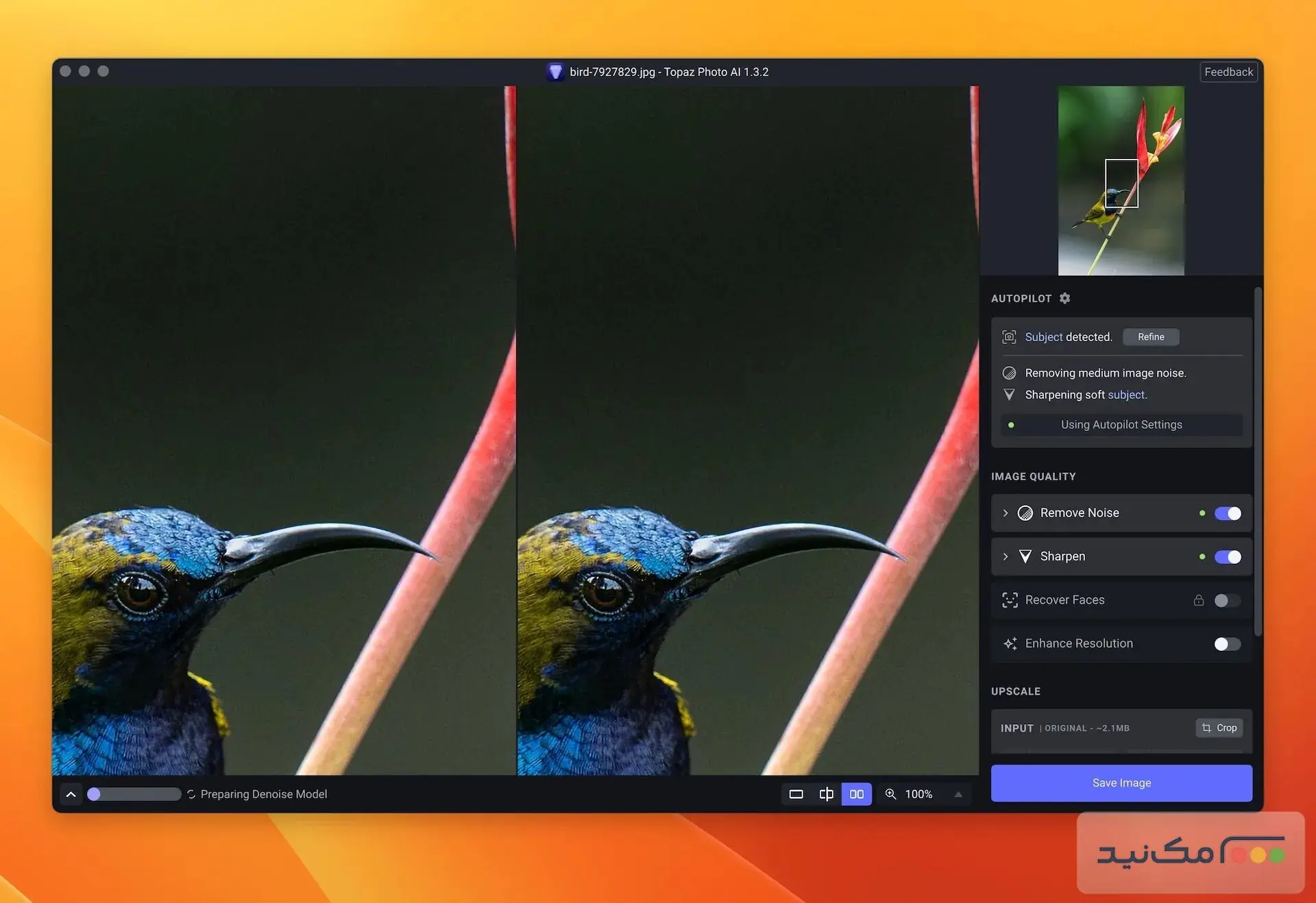Viewport: 1316px width, 903px height.
Task: Click Refine next to Subject detected
Action: point(1150,336)
